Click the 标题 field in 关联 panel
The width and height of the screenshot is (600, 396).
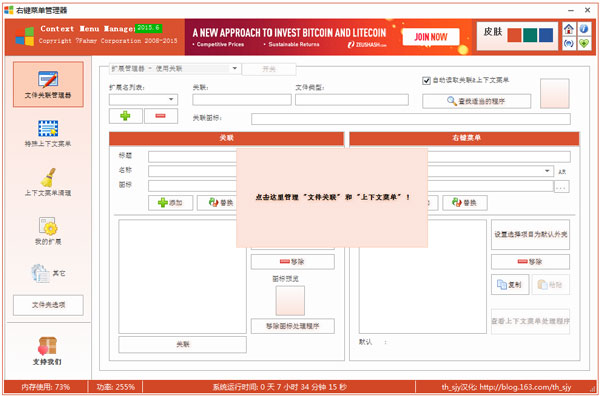192,157
